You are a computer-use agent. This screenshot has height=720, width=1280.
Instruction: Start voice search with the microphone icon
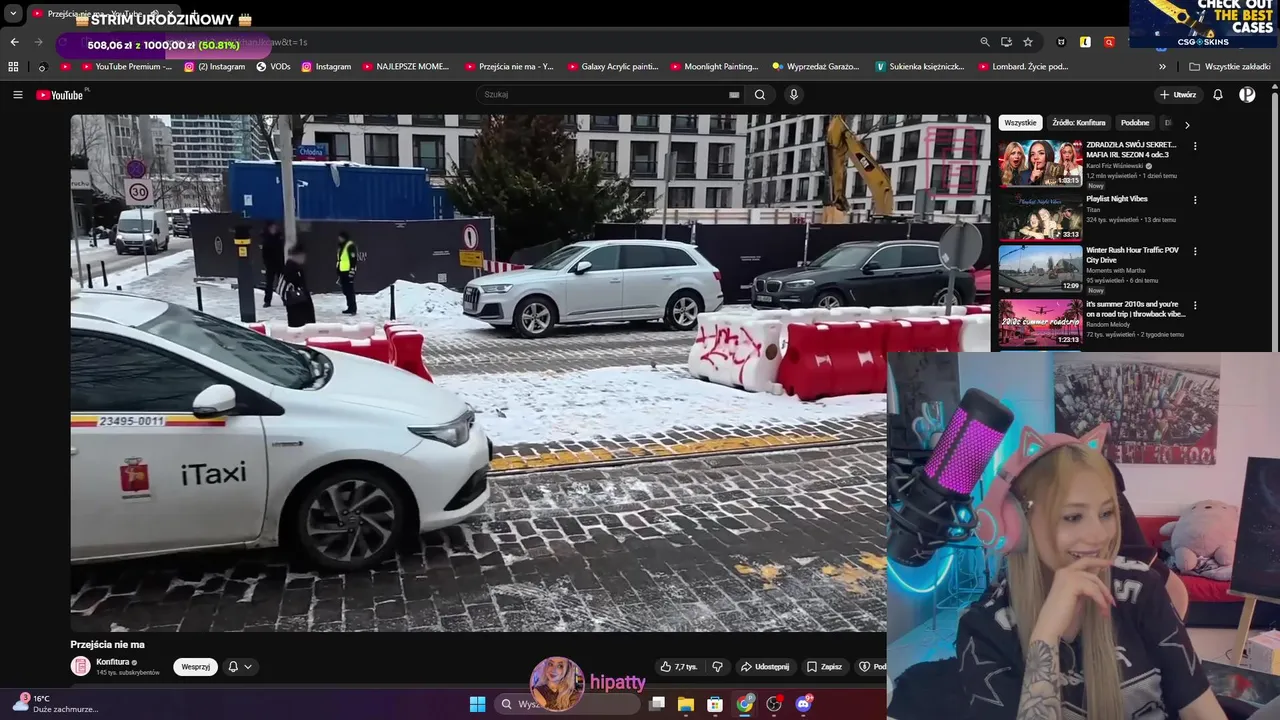pyautogui.click(x=794, y=95)
